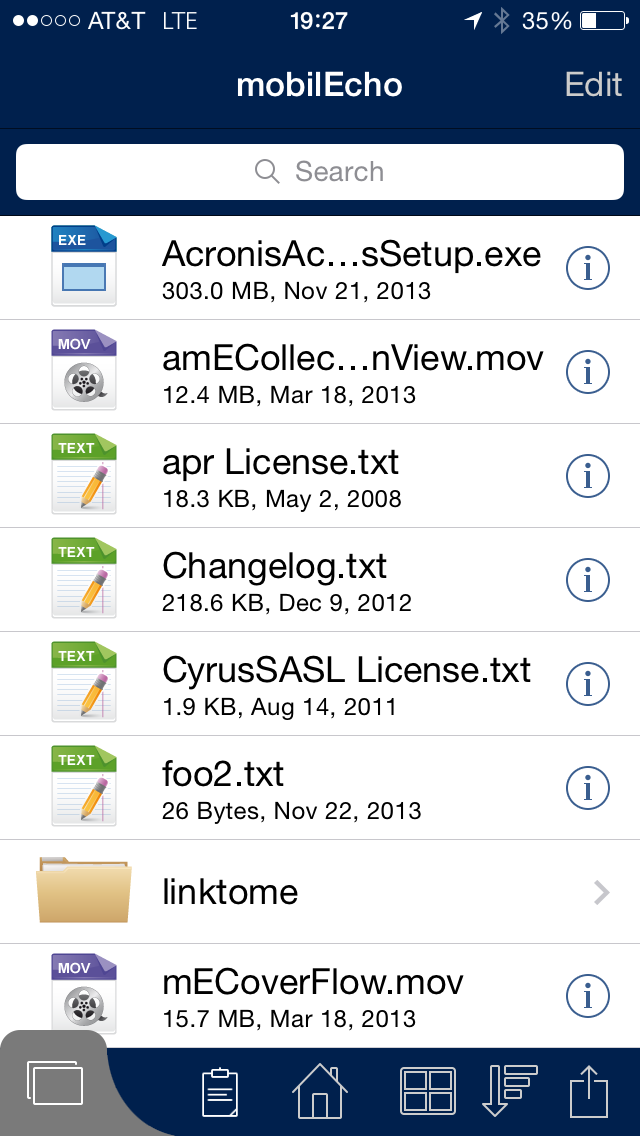640x1136 pixels.
Task: Show info for mECoverFlow.mov
Action: pyautogui.click(x=588, y=995)
